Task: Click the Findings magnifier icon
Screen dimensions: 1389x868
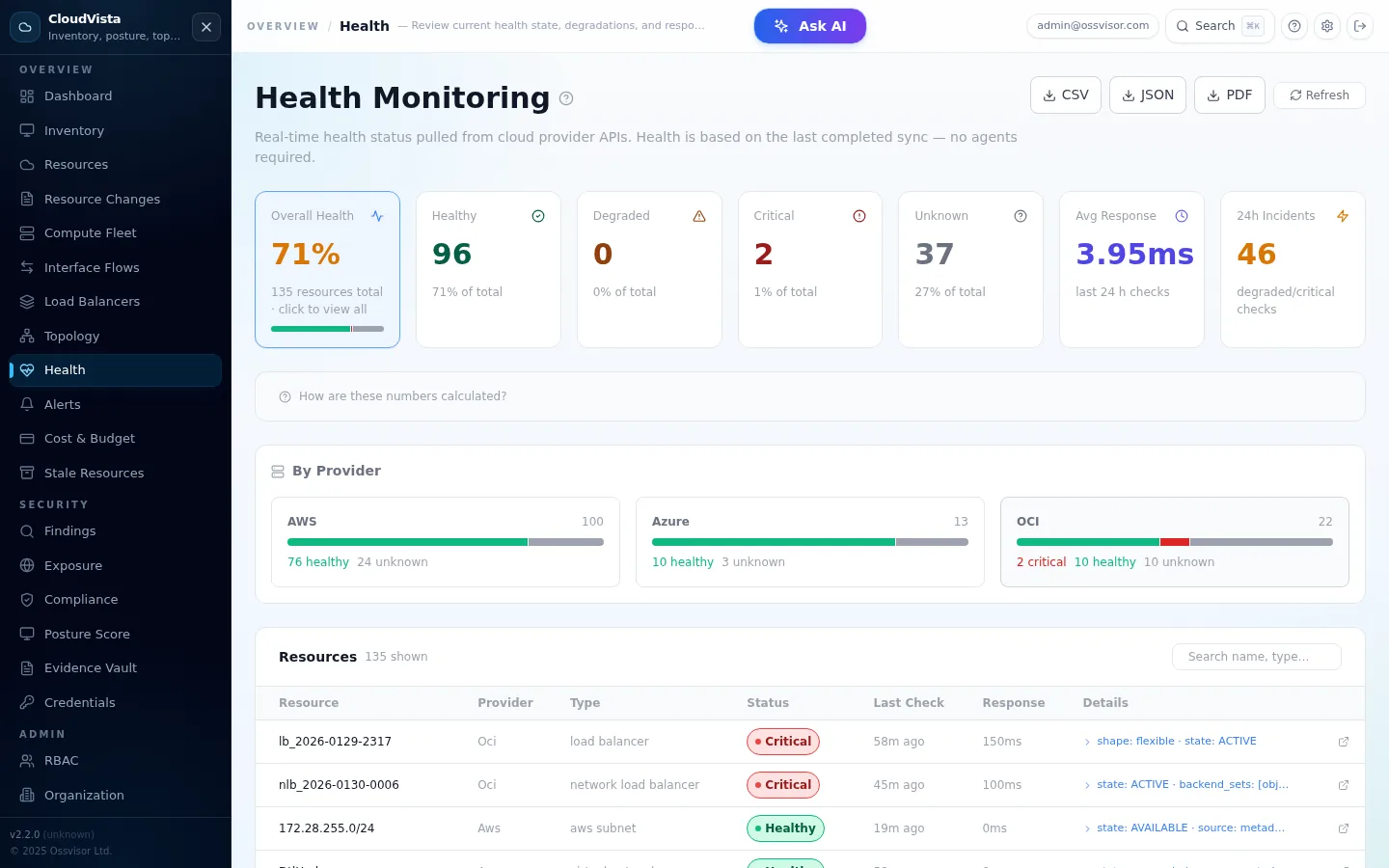Action: tap(27, 531)
